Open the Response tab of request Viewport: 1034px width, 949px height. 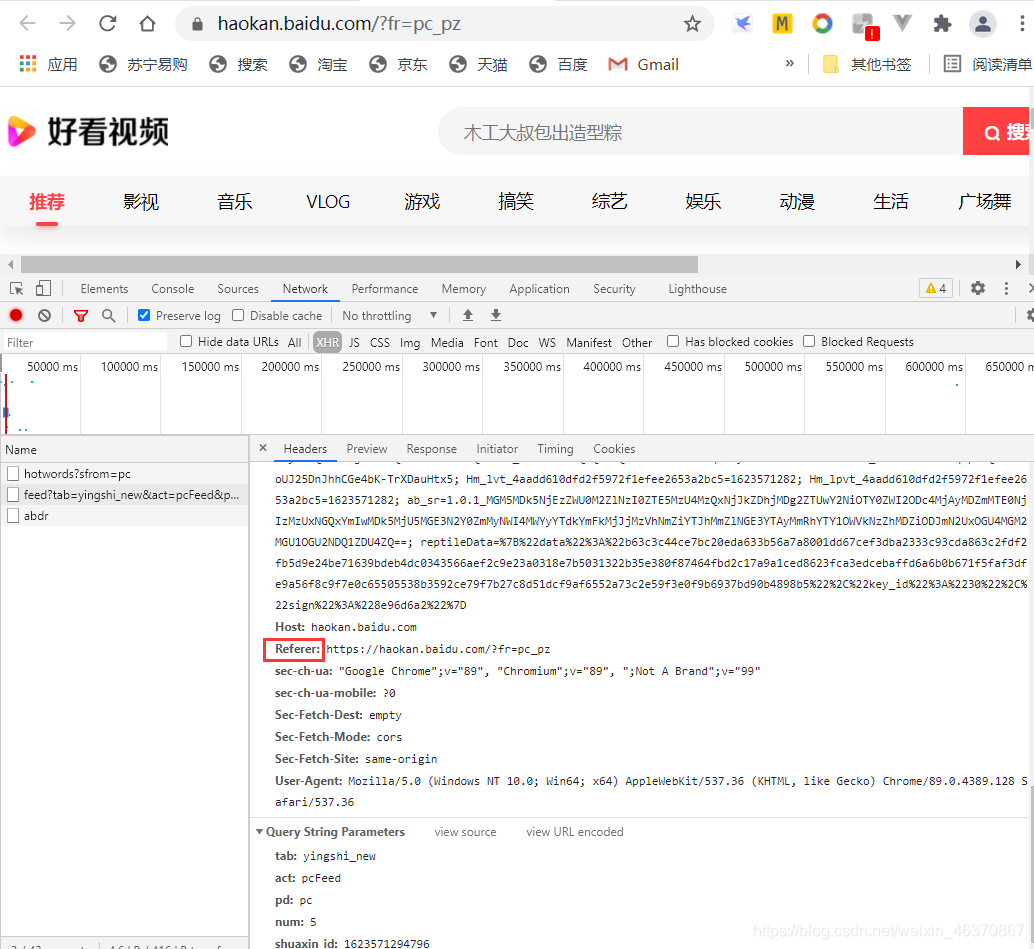click(x=431, y=448)
